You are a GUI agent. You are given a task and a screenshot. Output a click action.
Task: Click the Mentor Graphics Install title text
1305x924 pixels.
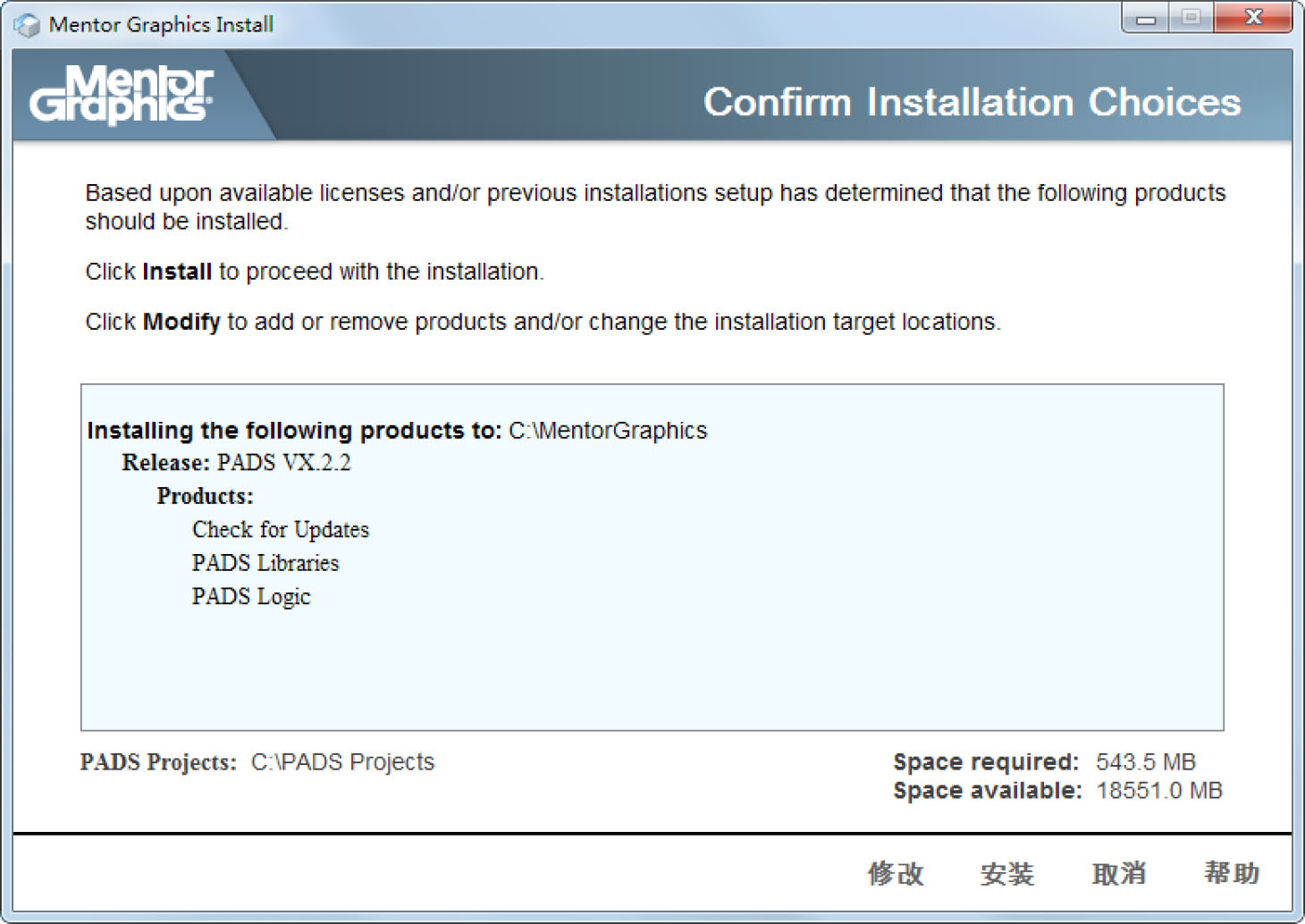pos(161,25)
